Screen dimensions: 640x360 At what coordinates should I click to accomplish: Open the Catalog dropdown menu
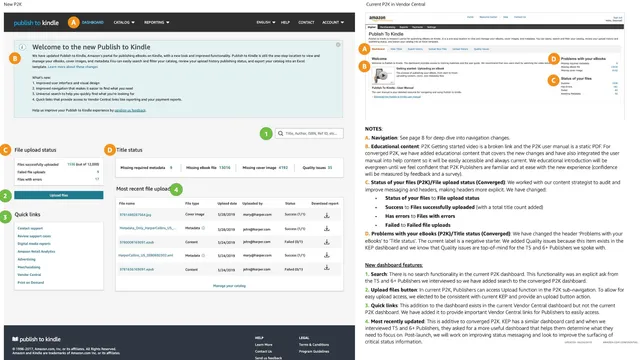124,22
